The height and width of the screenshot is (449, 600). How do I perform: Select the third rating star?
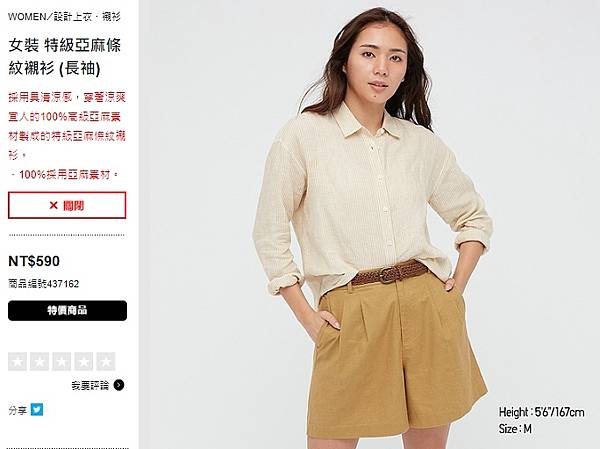[x=62, y=361]
